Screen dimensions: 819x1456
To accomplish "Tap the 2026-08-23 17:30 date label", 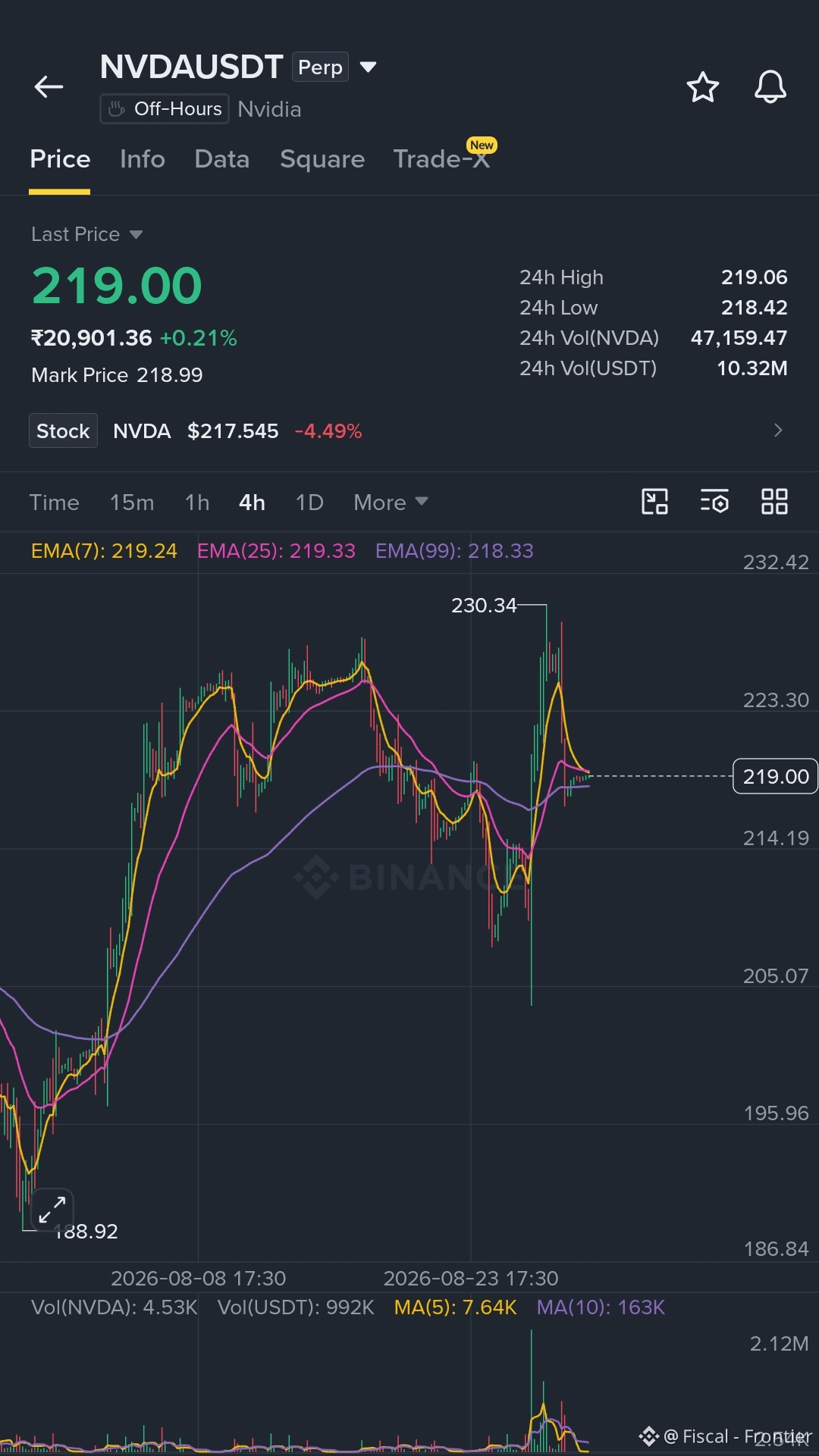I will pyautogui.click(x=471, y=1279).
